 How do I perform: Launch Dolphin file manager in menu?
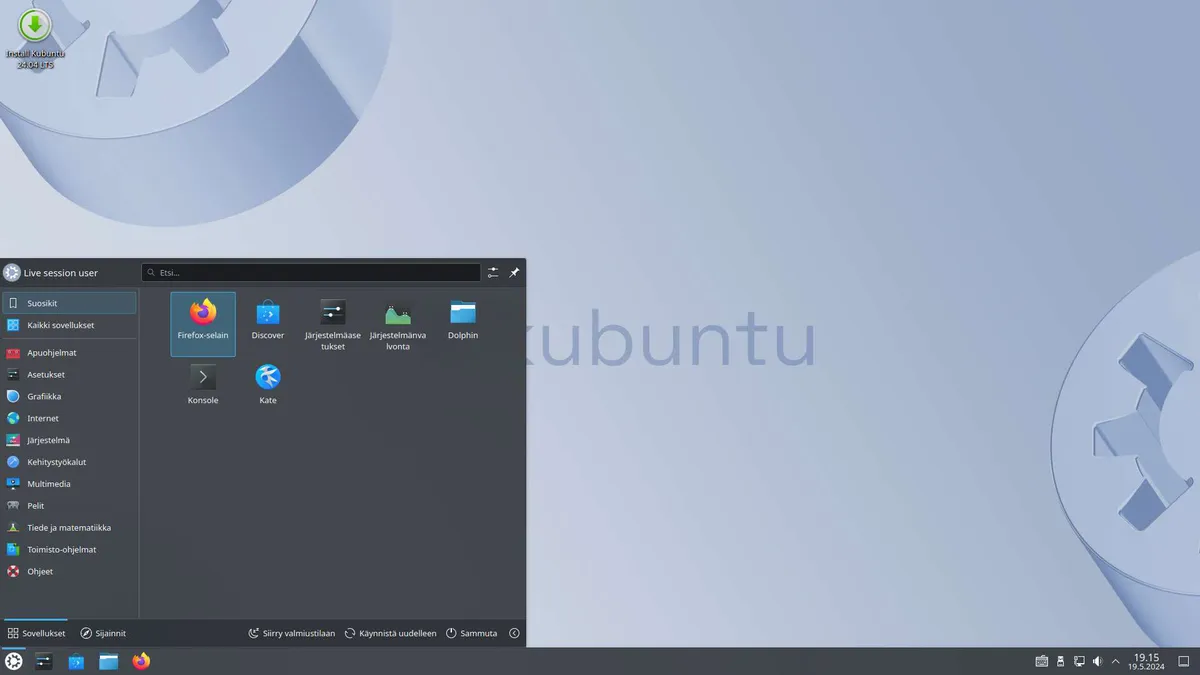[x=463, y=322]
